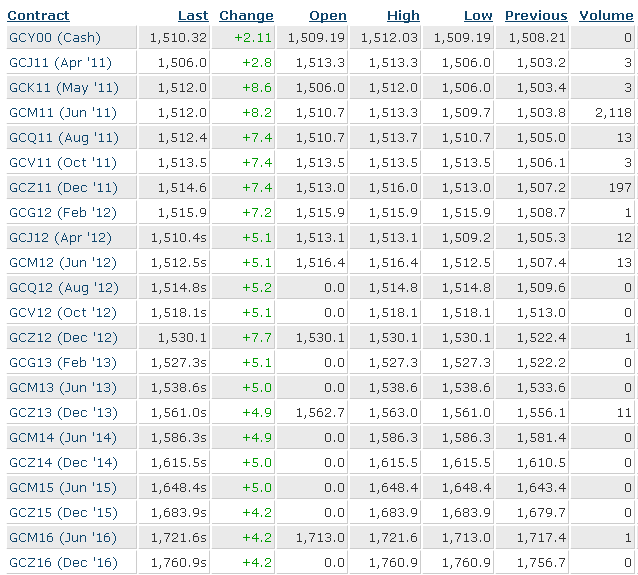The width and height of the screenshot is (638, 575).
Task: Sort by the Low column header
Action: click(478, 15)
